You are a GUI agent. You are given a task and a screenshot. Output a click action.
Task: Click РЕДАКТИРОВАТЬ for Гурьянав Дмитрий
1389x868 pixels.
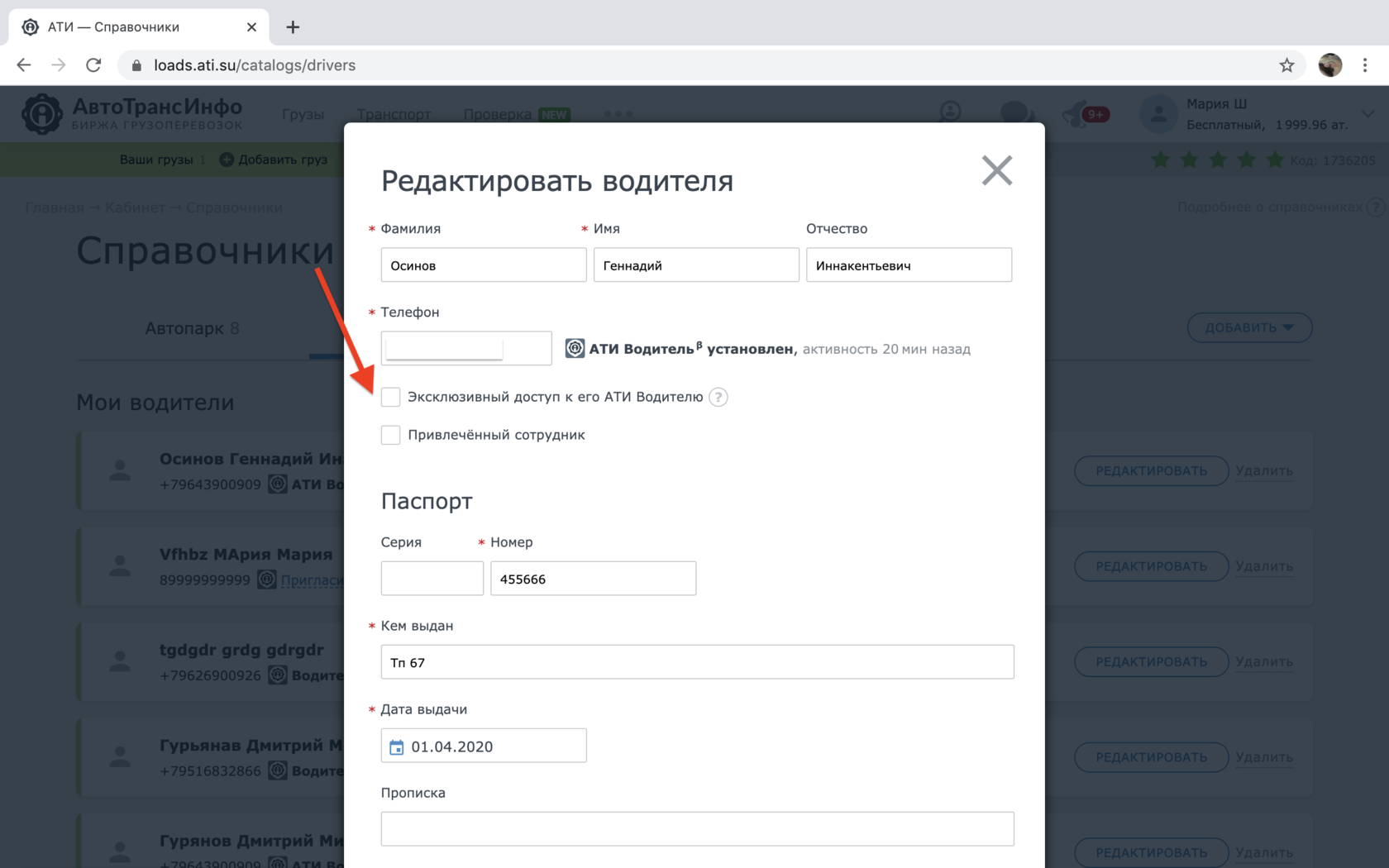tap(1151, 757)
